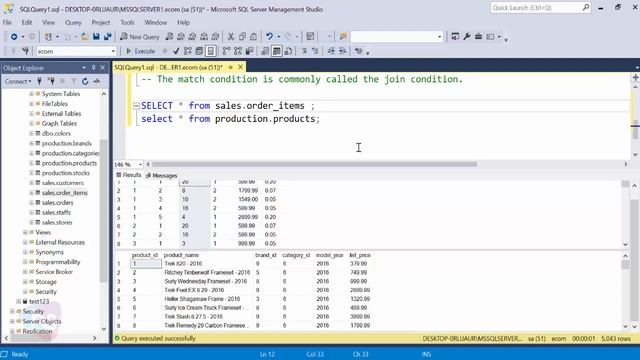Click the Cut scissors icon
The height and width of the screenshot is (360, 640).
point(231,37)
